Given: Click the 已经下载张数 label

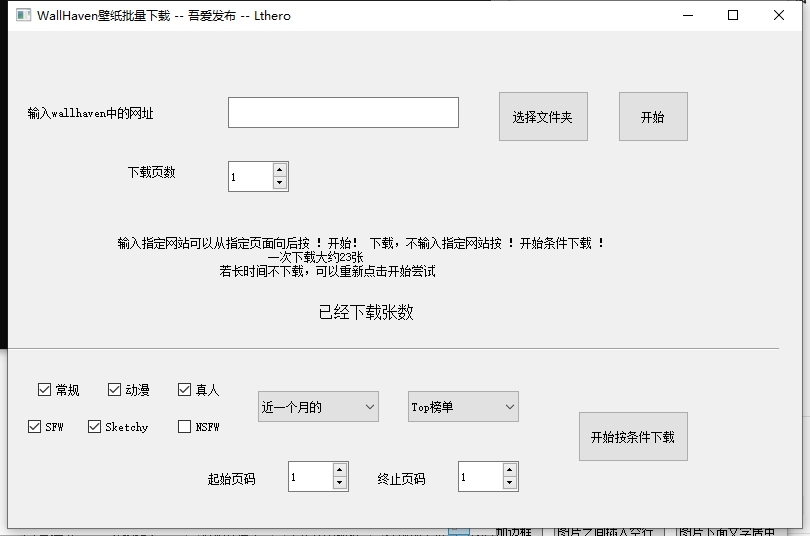Looking at the screenshot, I should coord(366,312).
